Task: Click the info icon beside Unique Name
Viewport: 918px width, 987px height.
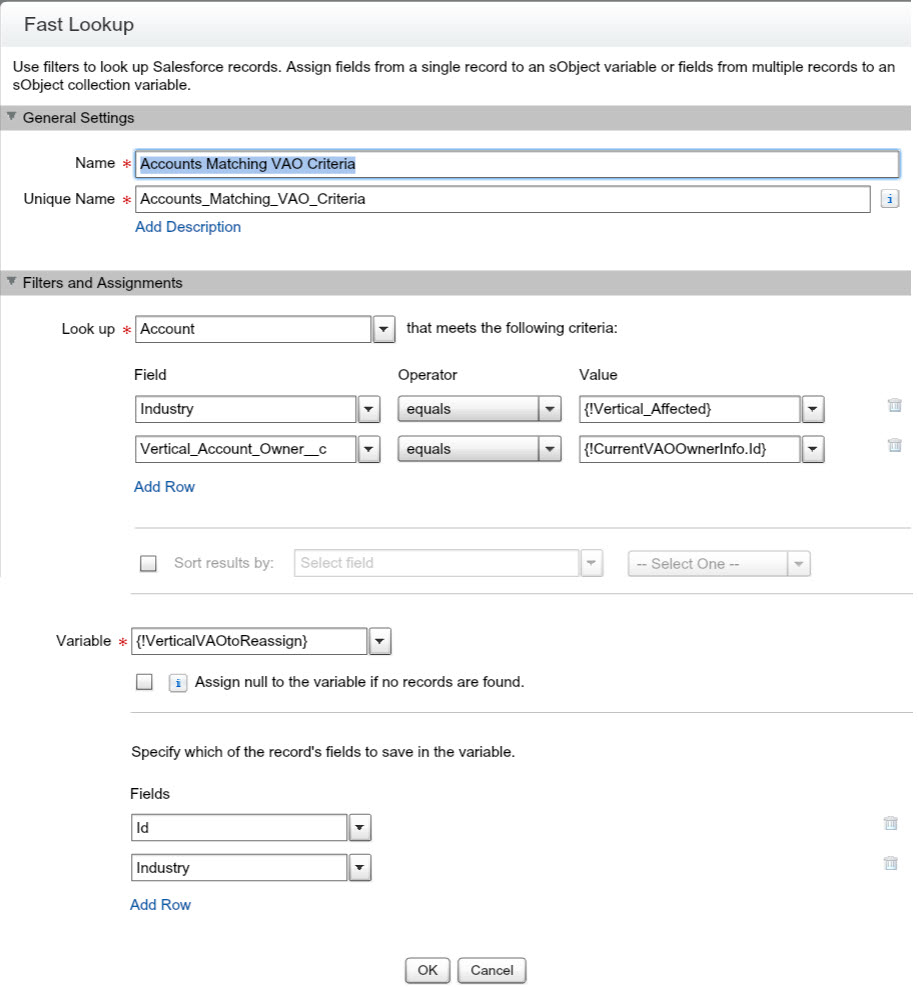Action: point(889,199)
